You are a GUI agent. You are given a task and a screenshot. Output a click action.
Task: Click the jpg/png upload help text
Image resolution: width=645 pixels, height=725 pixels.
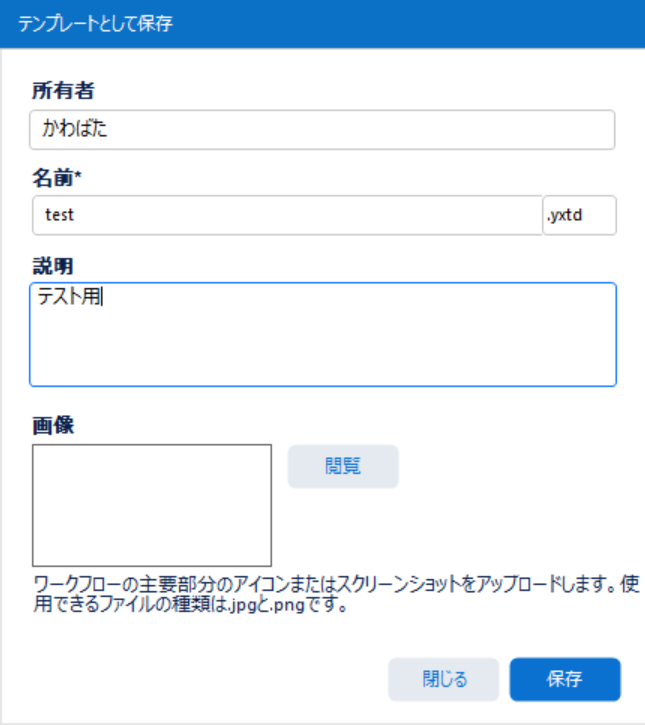[x=336, y=594]
